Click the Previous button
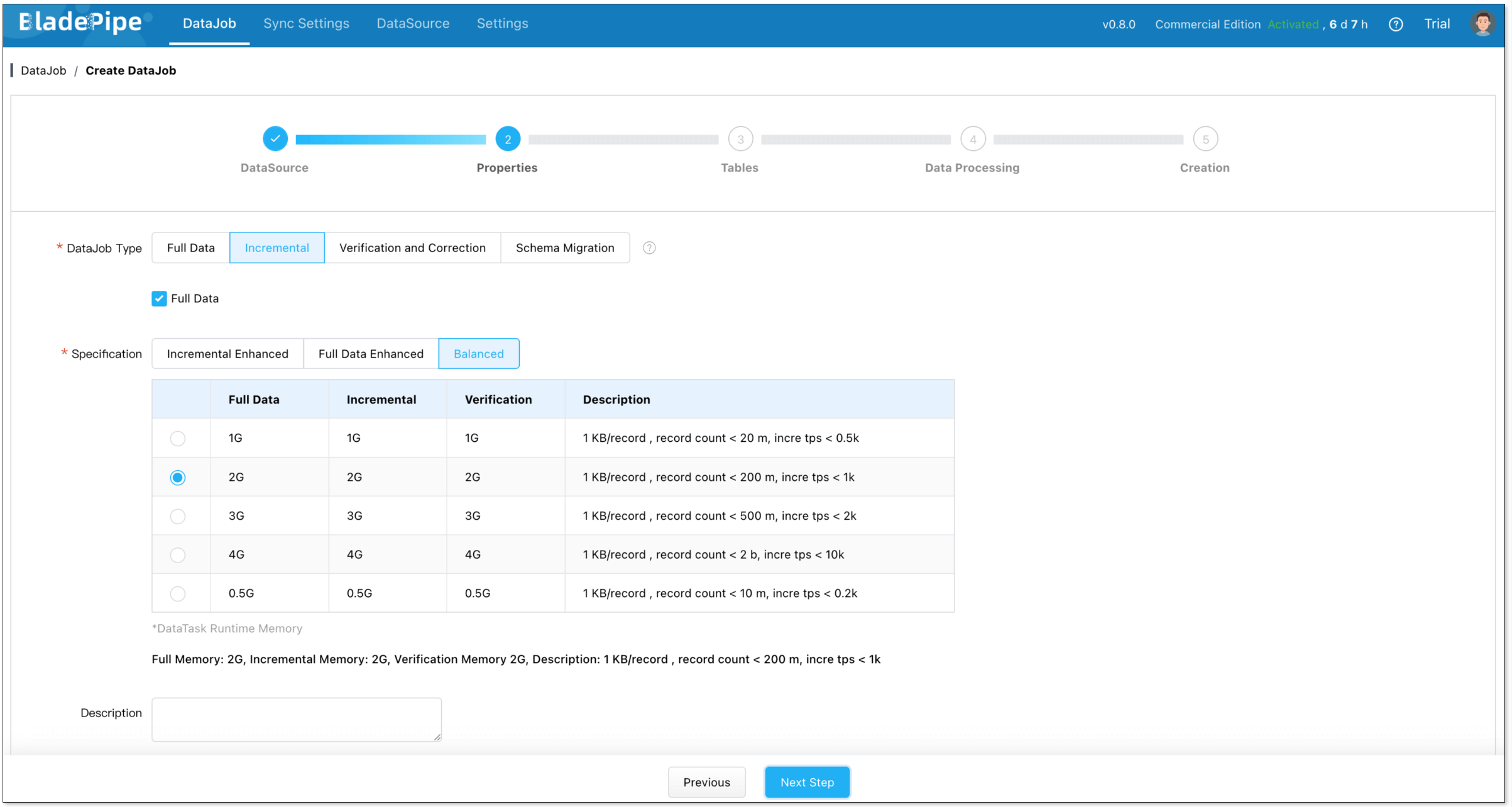 tap(706, 782)
